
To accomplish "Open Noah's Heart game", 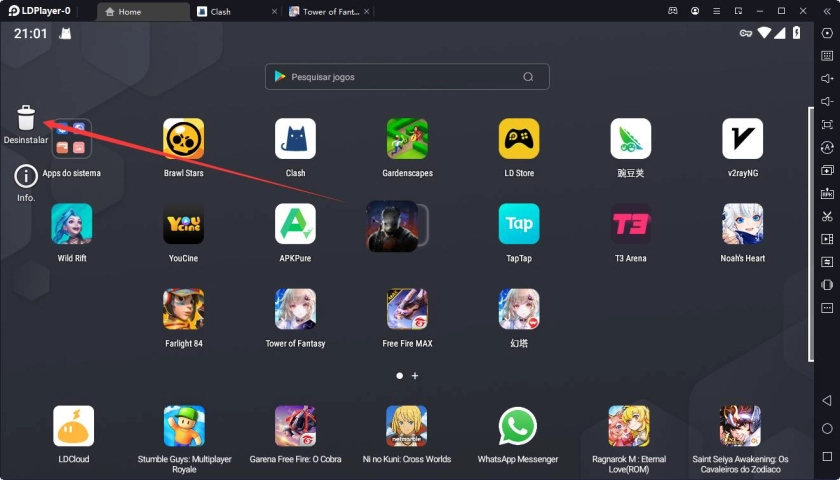I will [x=742, y=224].
